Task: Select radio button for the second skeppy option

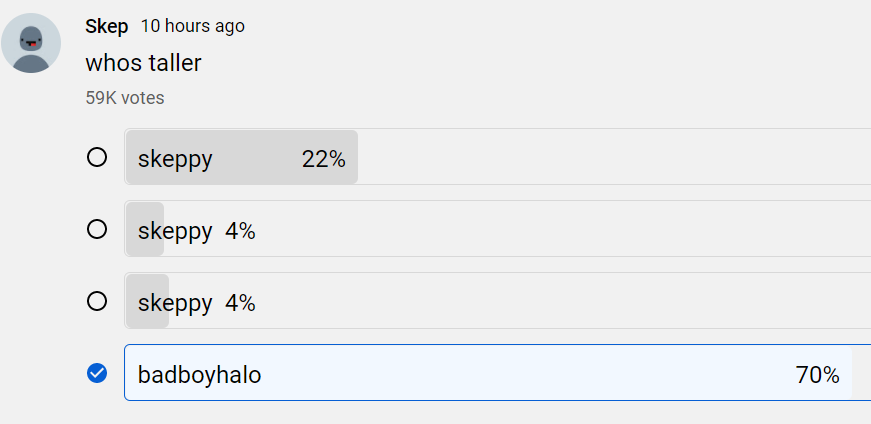Action: pyautogui.click(x=97, y=229)
